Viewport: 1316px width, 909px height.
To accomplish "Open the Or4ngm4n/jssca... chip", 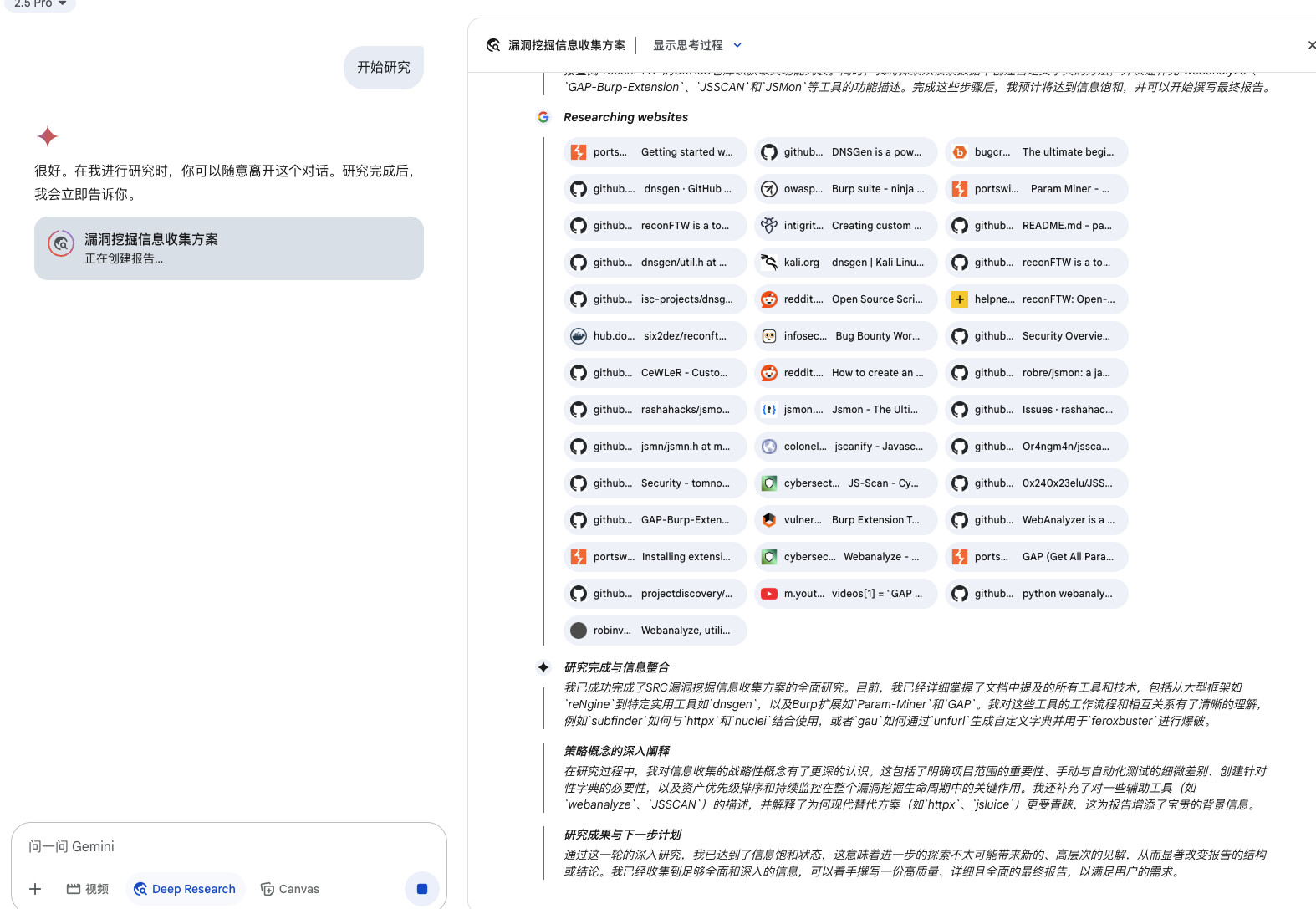I will pyautogui.click(x=1036, y=447).
